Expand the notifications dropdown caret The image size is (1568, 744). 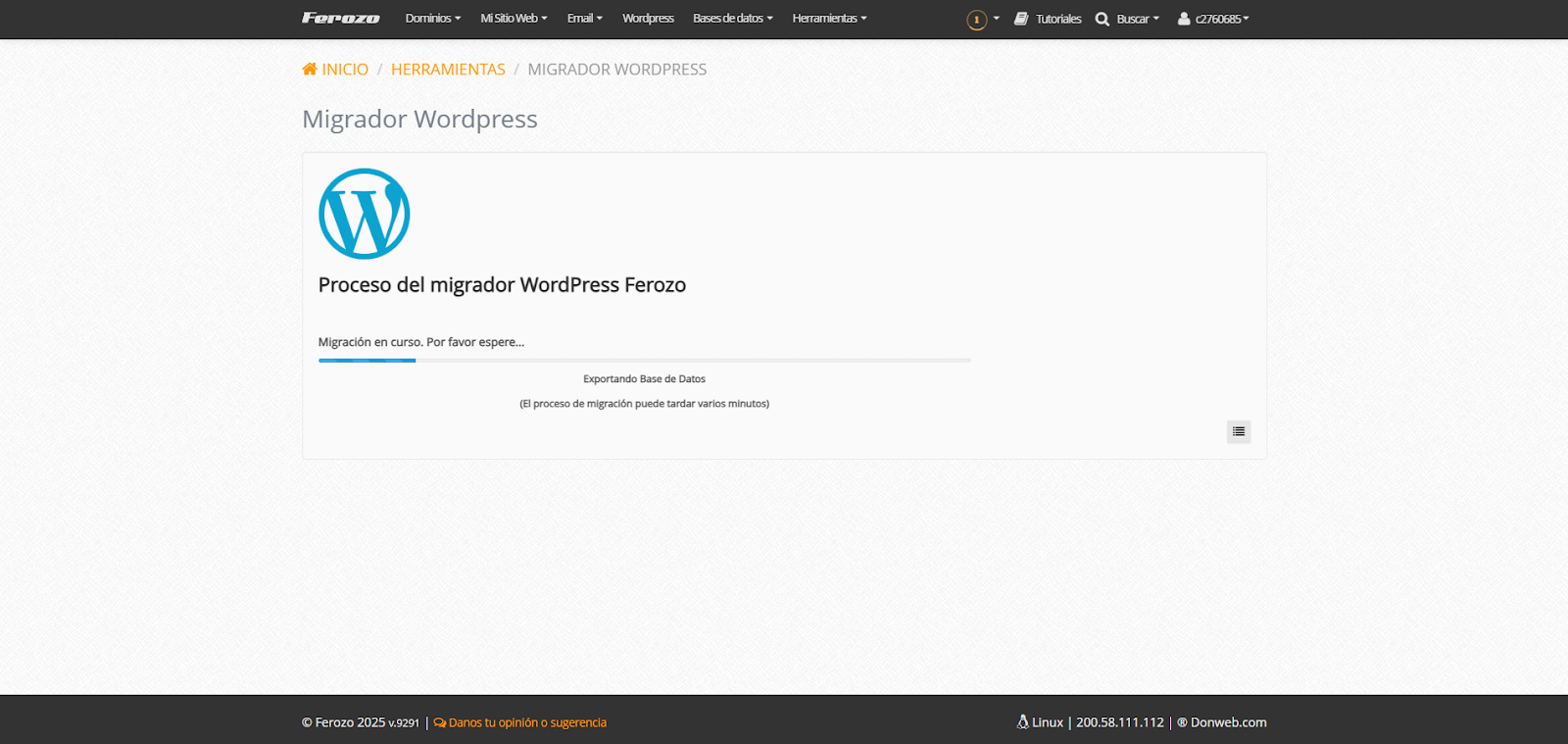997,19
